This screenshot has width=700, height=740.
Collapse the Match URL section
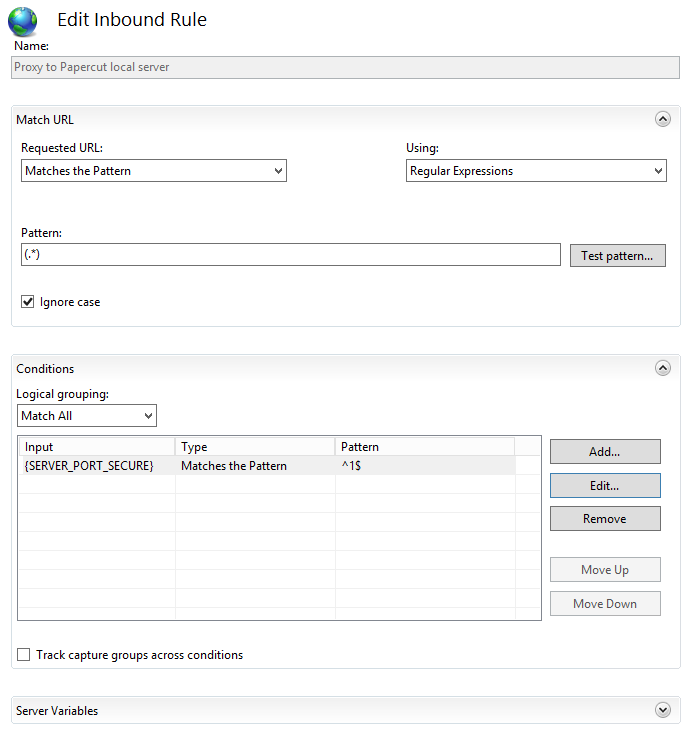click(662, 119)
